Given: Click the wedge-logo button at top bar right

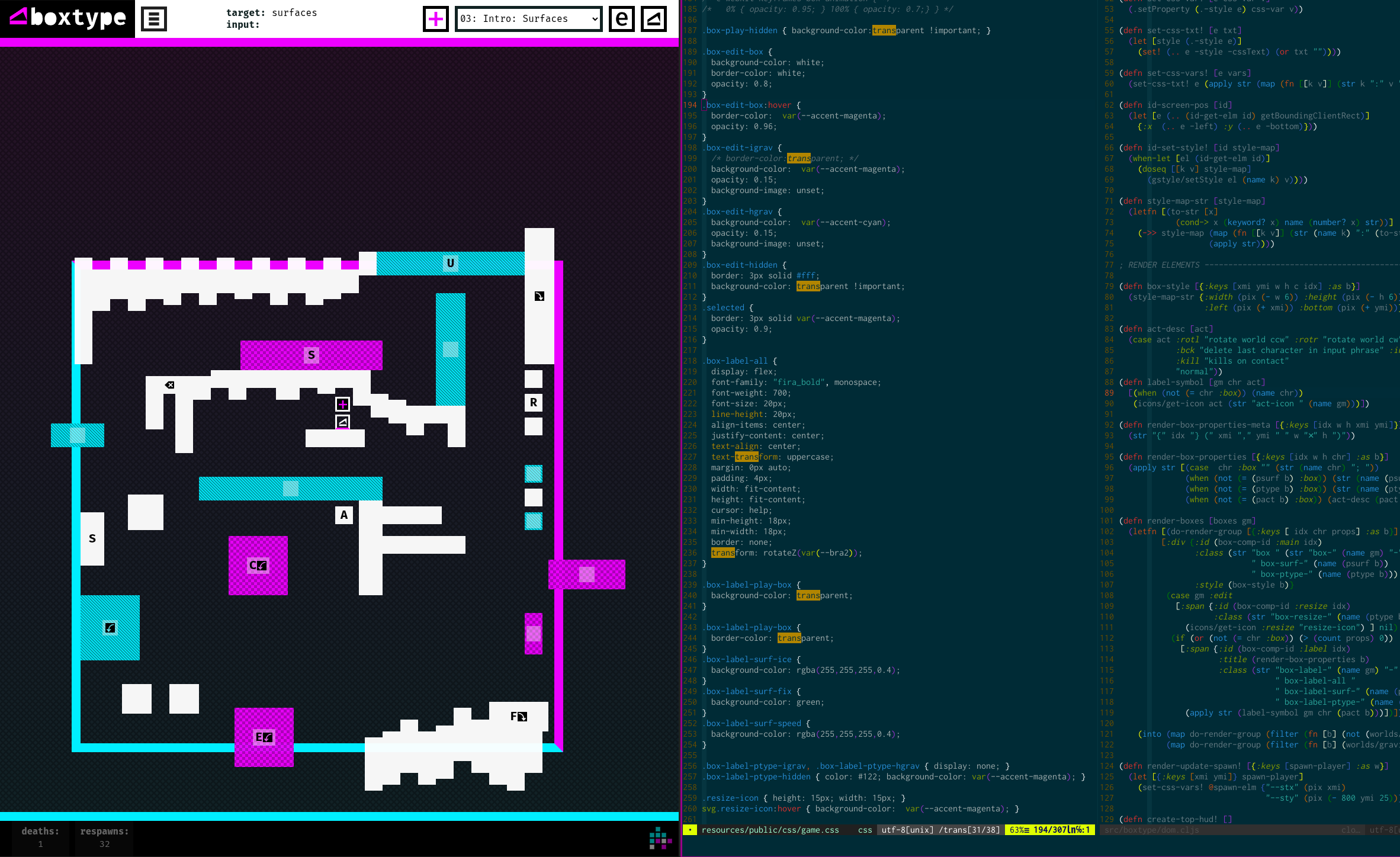Looking at the screenshot, I should [x=654, y=19].
